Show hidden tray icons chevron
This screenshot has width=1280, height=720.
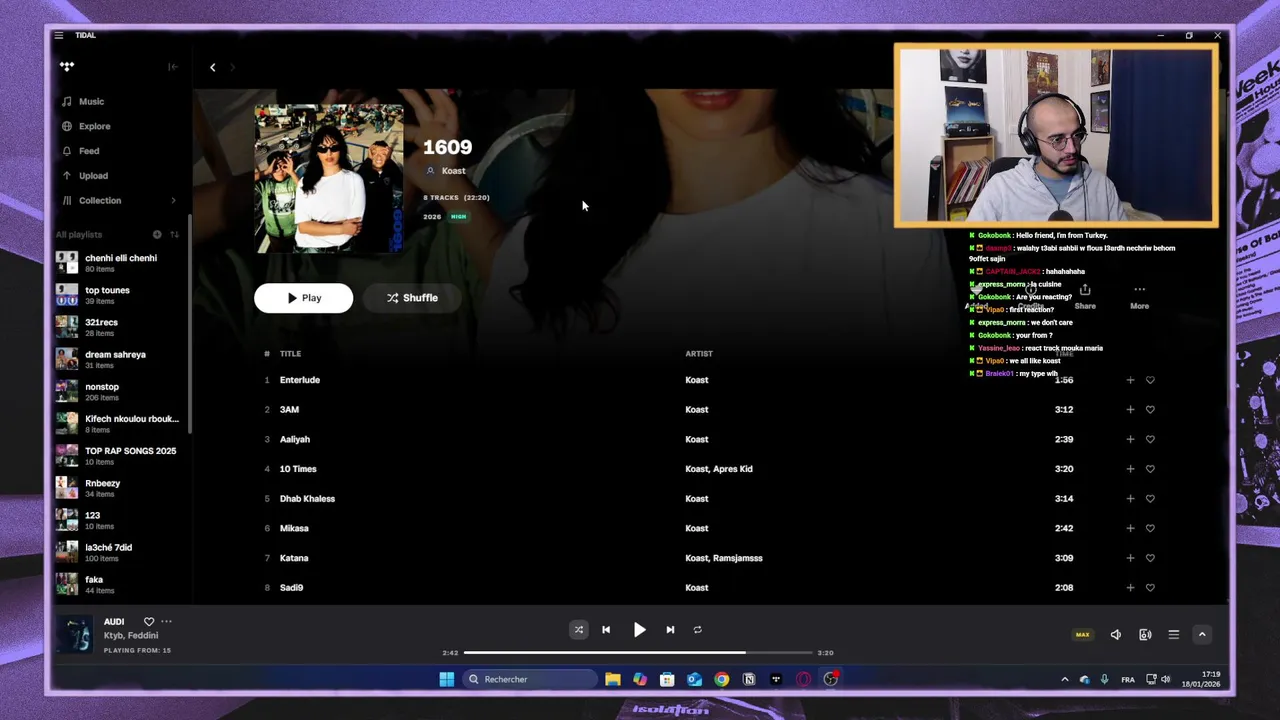point(1064,680)
